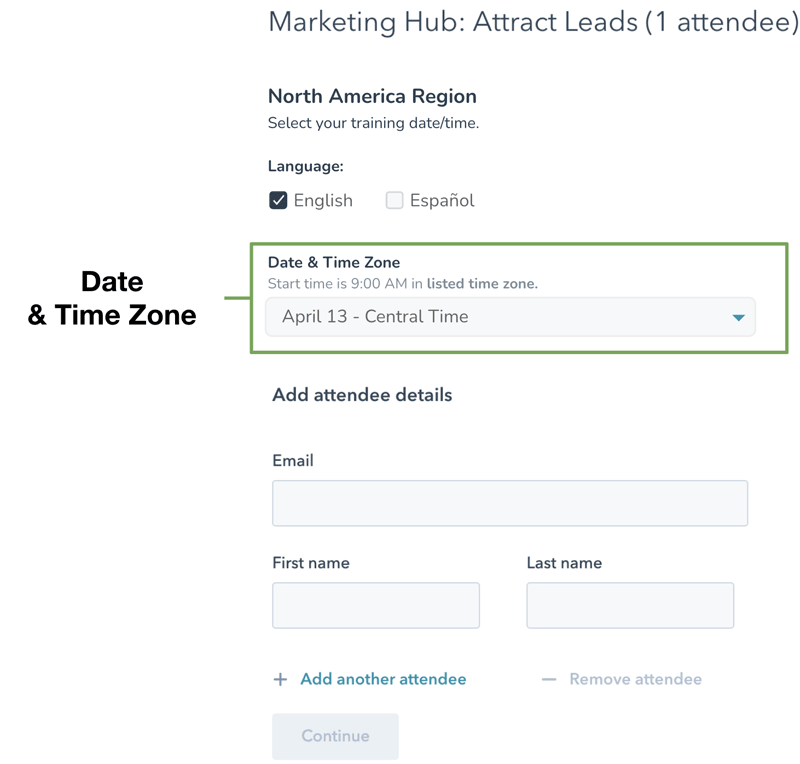Click the North America Region heading
The width and height of the screenshot is (800, 764).
pyautogui.click(x=372, y=97)
